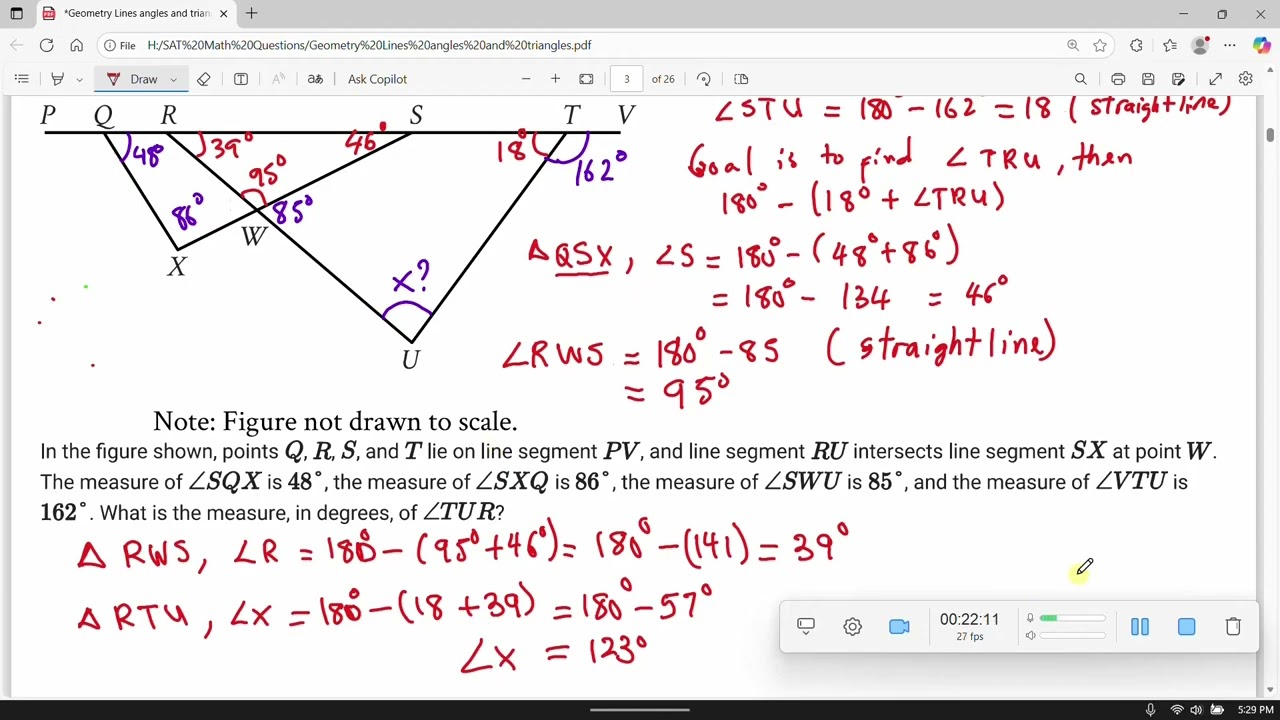Close the Geometry Lines angles tab

pos(223,14)
